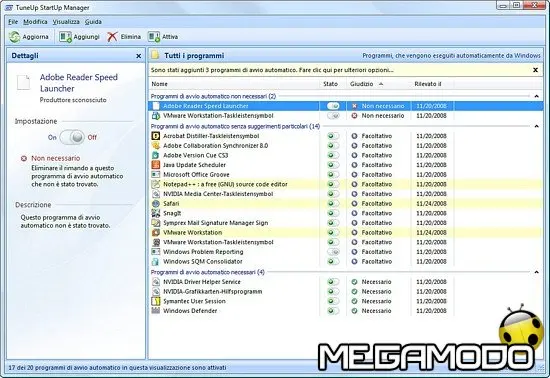The height and width of the screenshot is (378, 550).
Task: Collapse the senza suggerimenti particolari group
Action: [x=536, y=126]
